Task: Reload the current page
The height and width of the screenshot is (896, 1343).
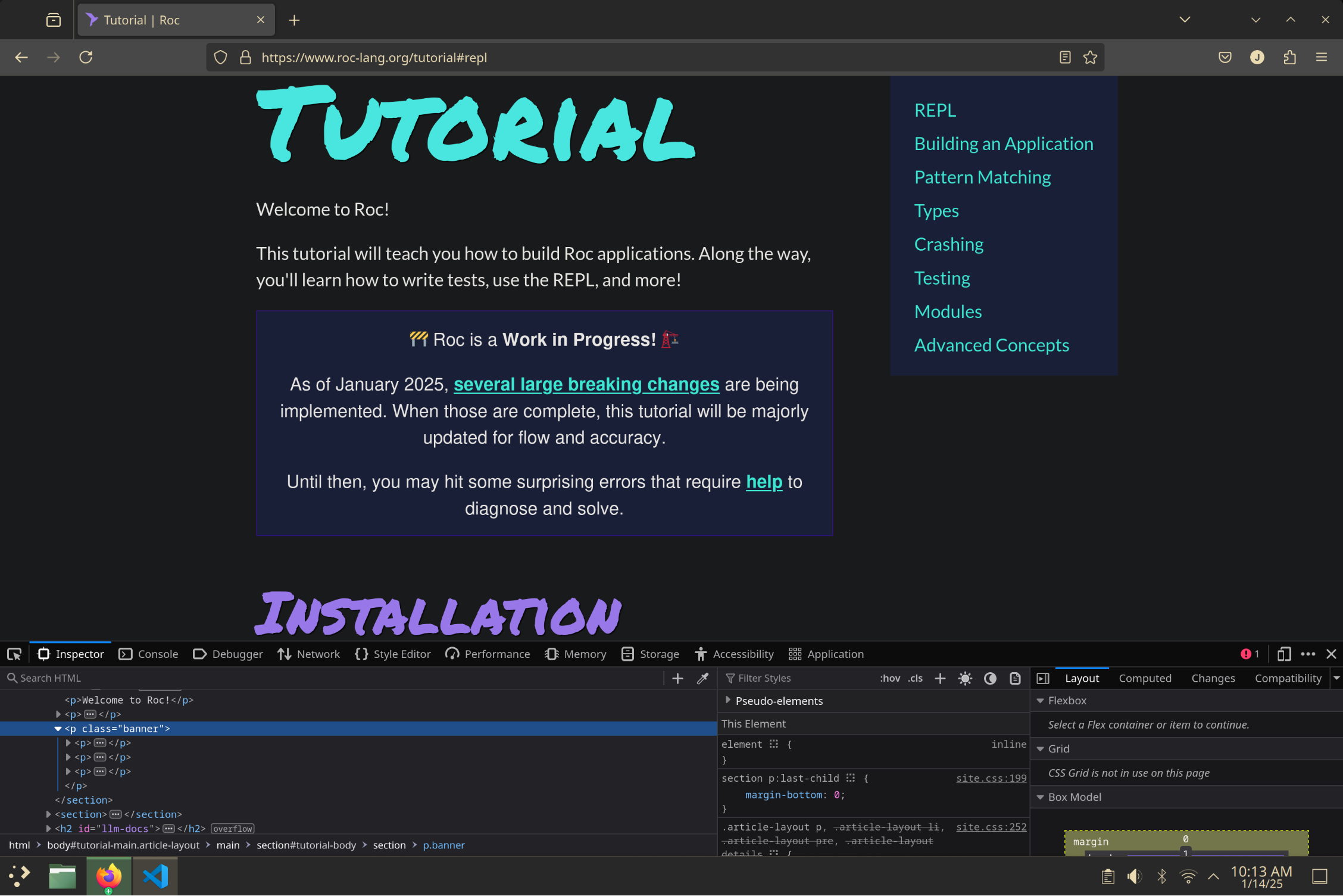Action: tap(86, 57)
